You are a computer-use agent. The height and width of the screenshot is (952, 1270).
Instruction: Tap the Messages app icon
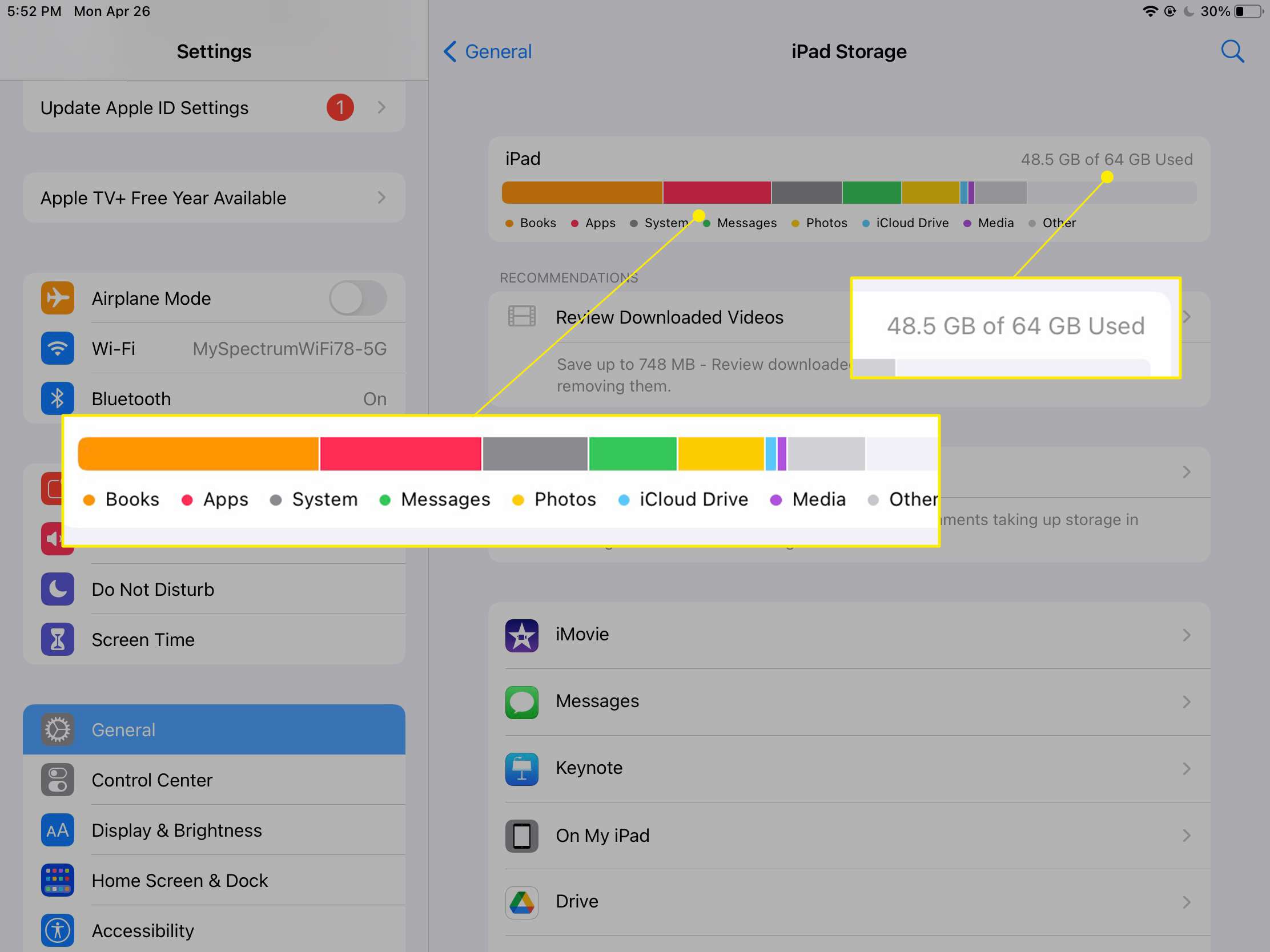coord(522,700)
